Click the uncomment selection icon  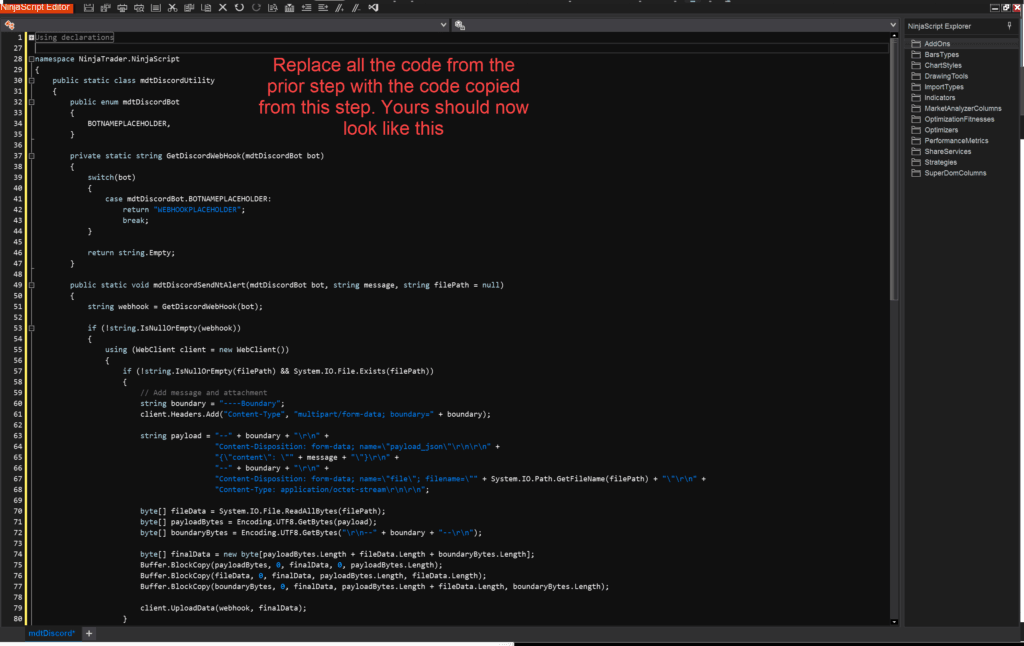coord(357,8)
